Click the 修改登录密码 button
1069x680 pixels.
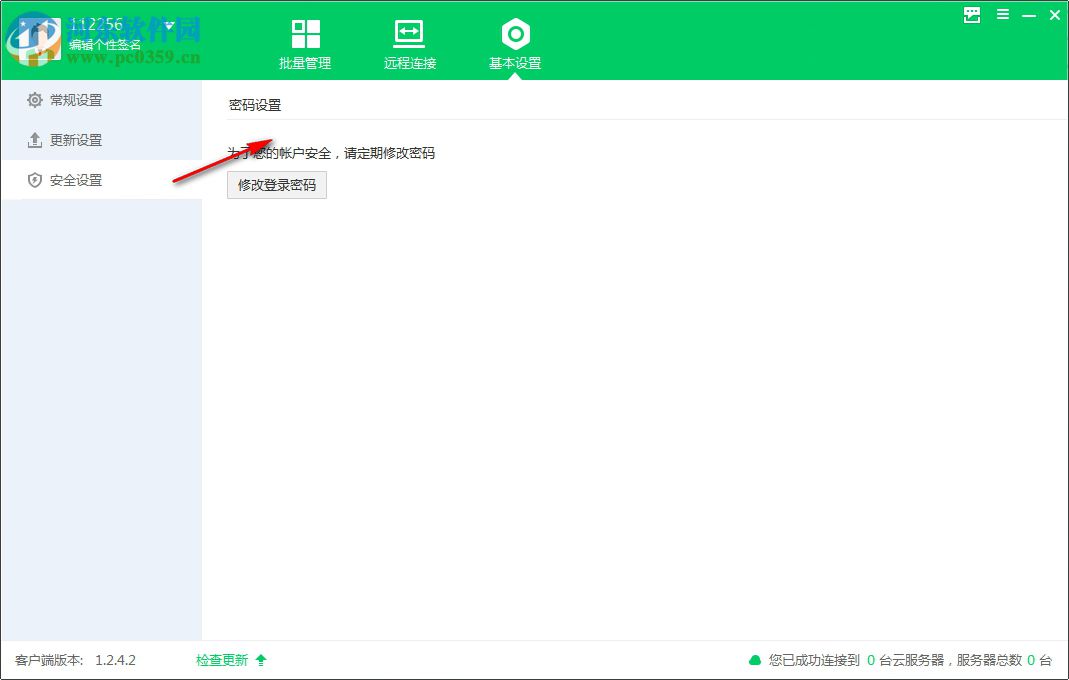coord(276,184)
